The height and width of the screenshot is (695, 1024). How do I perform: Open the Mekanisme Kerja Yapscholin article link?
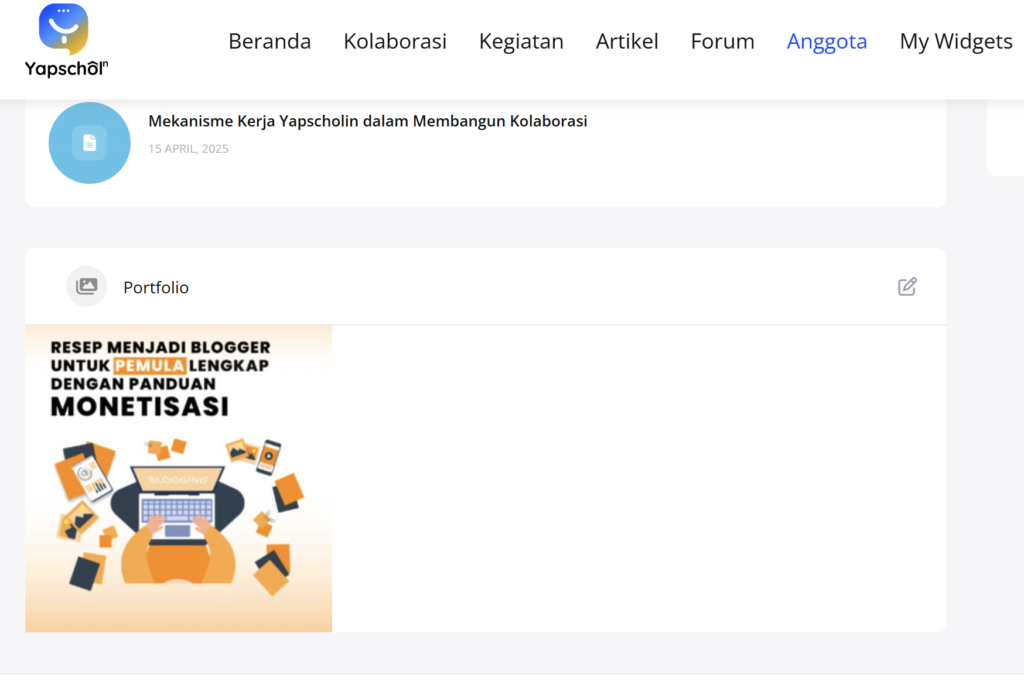tap(367, 121)
